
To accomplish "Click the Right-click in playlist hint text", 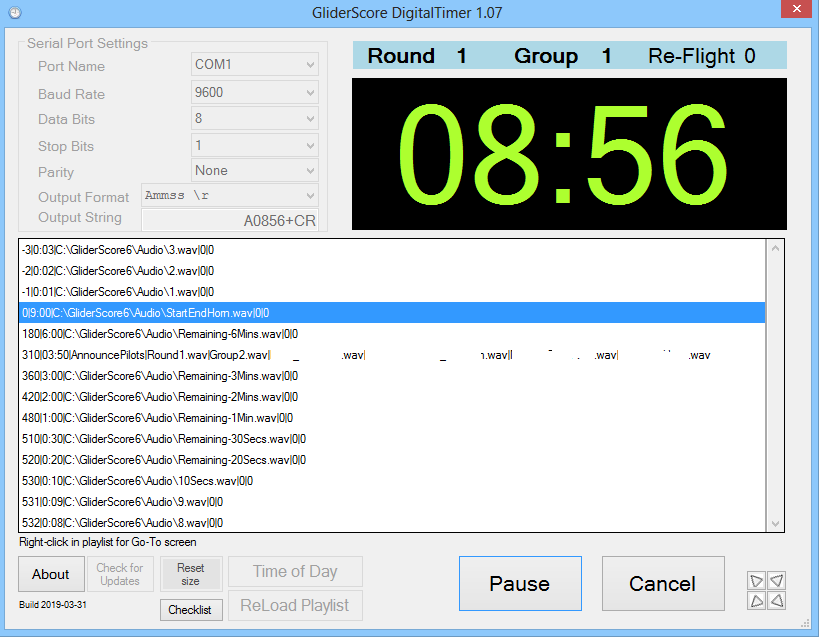I will (x=108, y=542).
